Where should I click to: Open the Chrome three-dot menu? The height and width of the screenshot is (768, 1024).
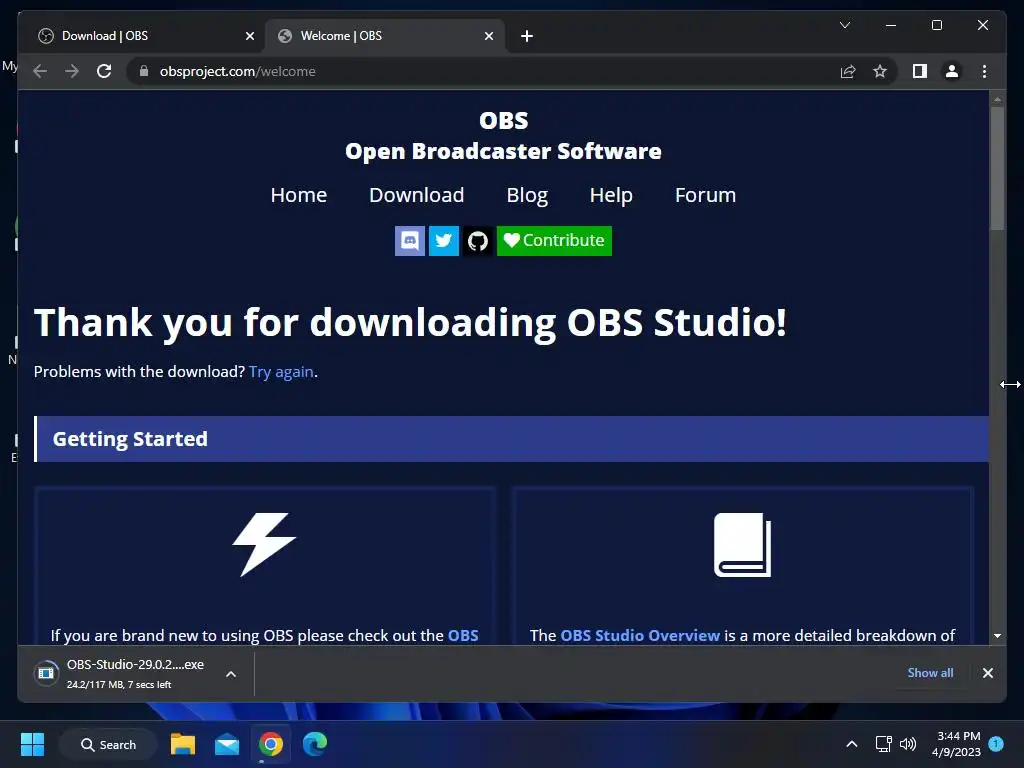pos(984,71)
